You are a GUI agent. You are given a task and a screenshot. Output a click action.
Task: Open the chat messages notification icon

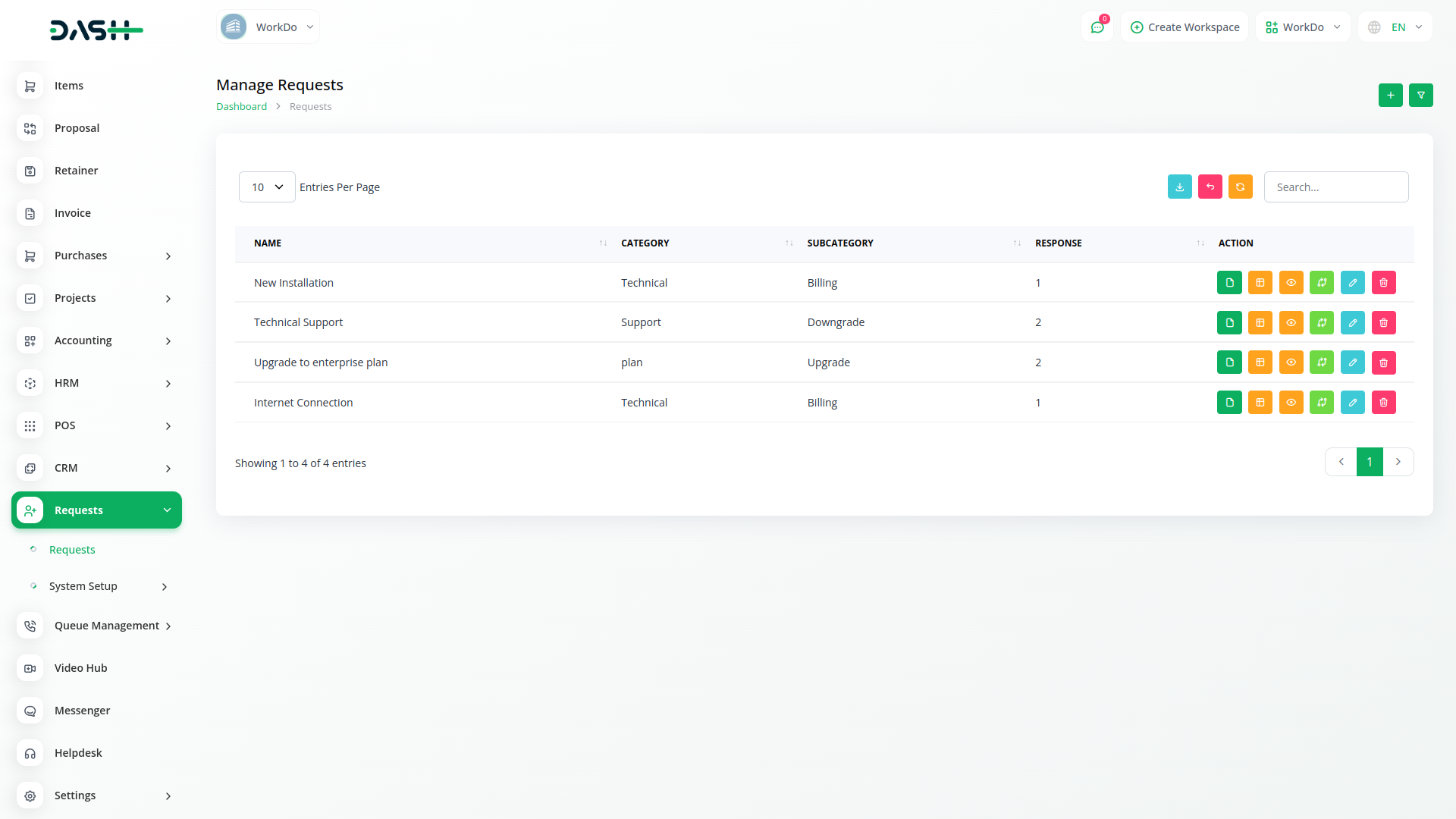pos(1097,27)
